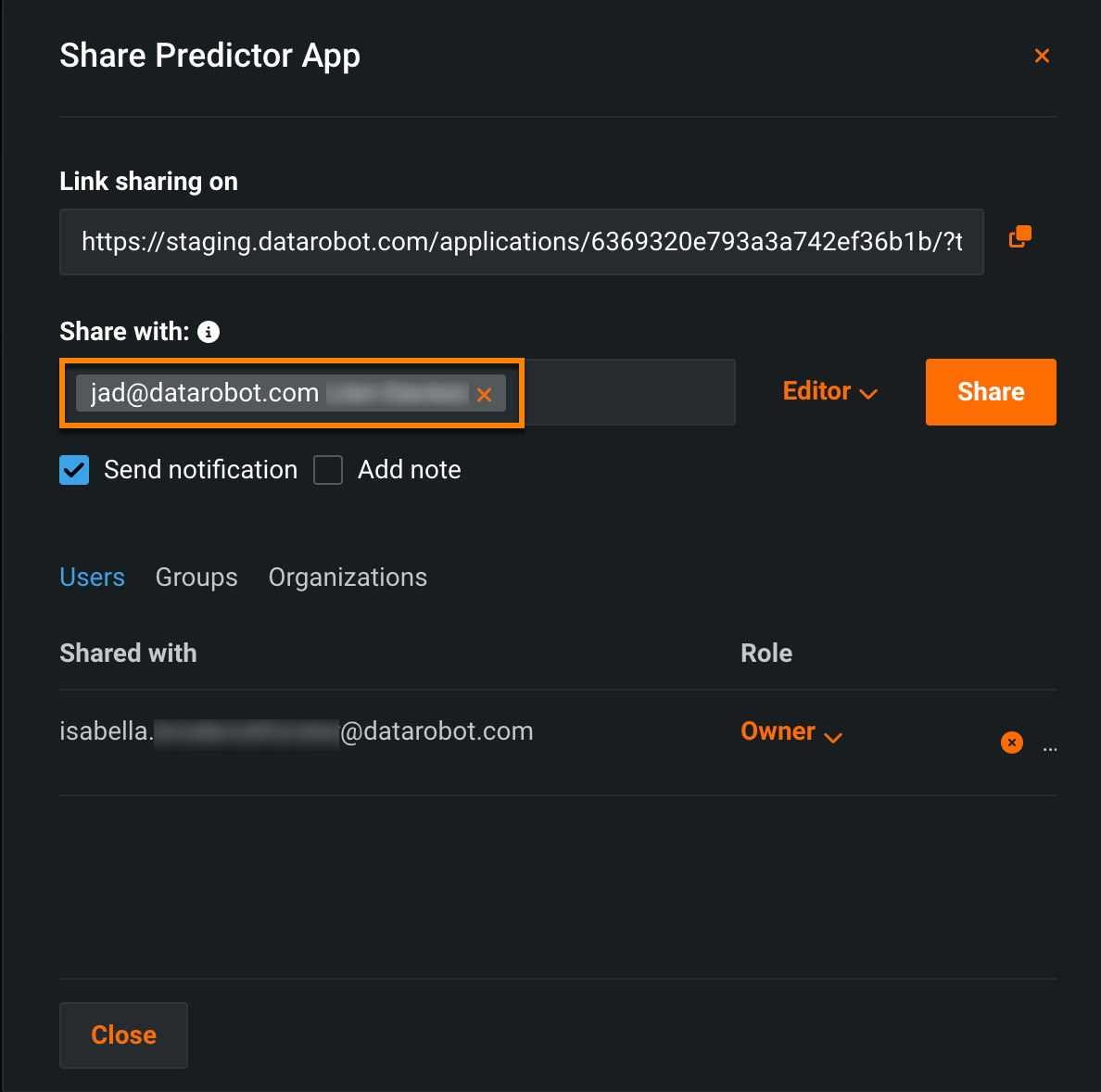Open the Owner role dropdown for isabella
1101x1092 pixels.
tap(791, 731)
